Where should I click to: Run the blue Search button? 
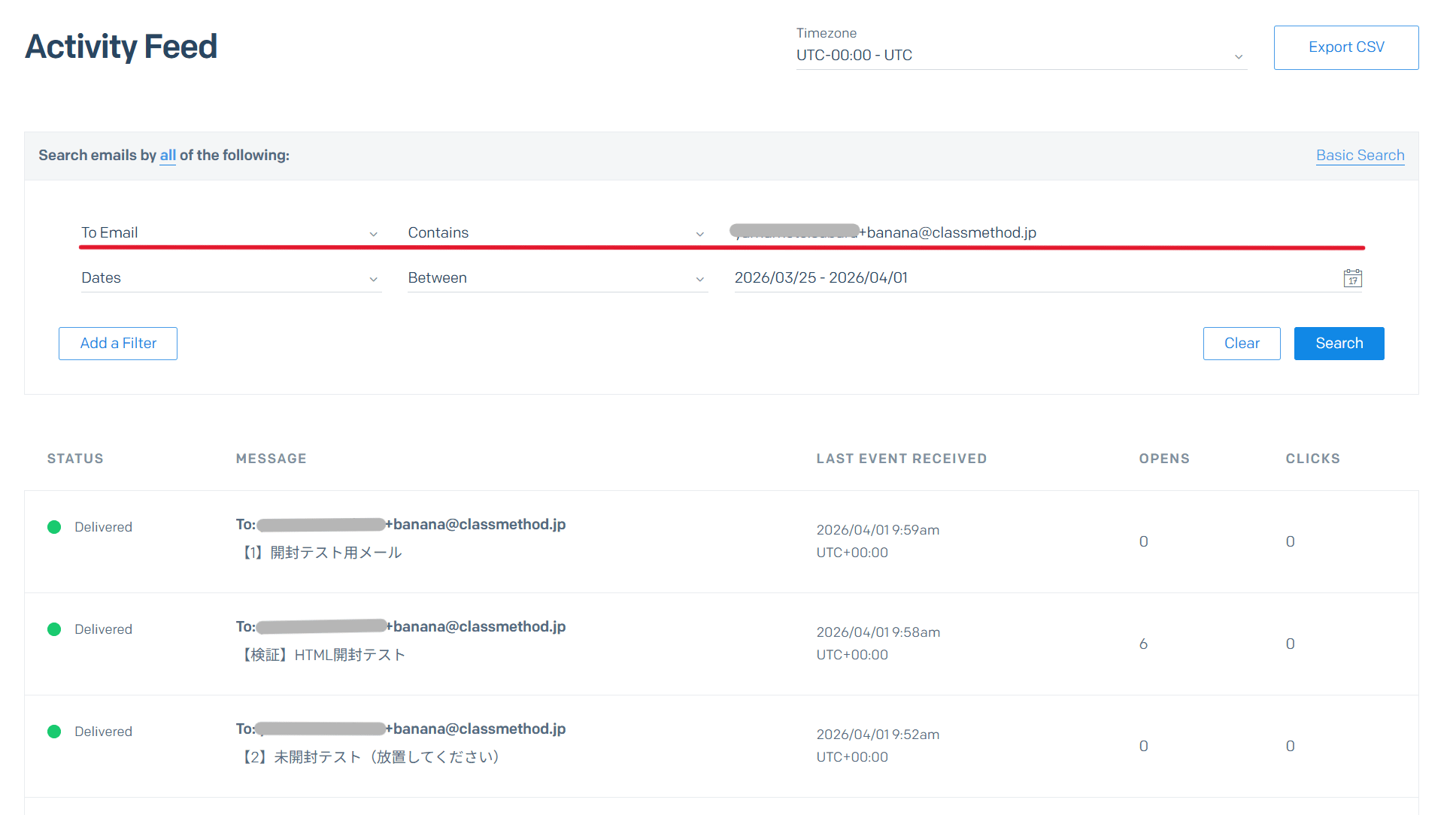[x=1338, y=344]
